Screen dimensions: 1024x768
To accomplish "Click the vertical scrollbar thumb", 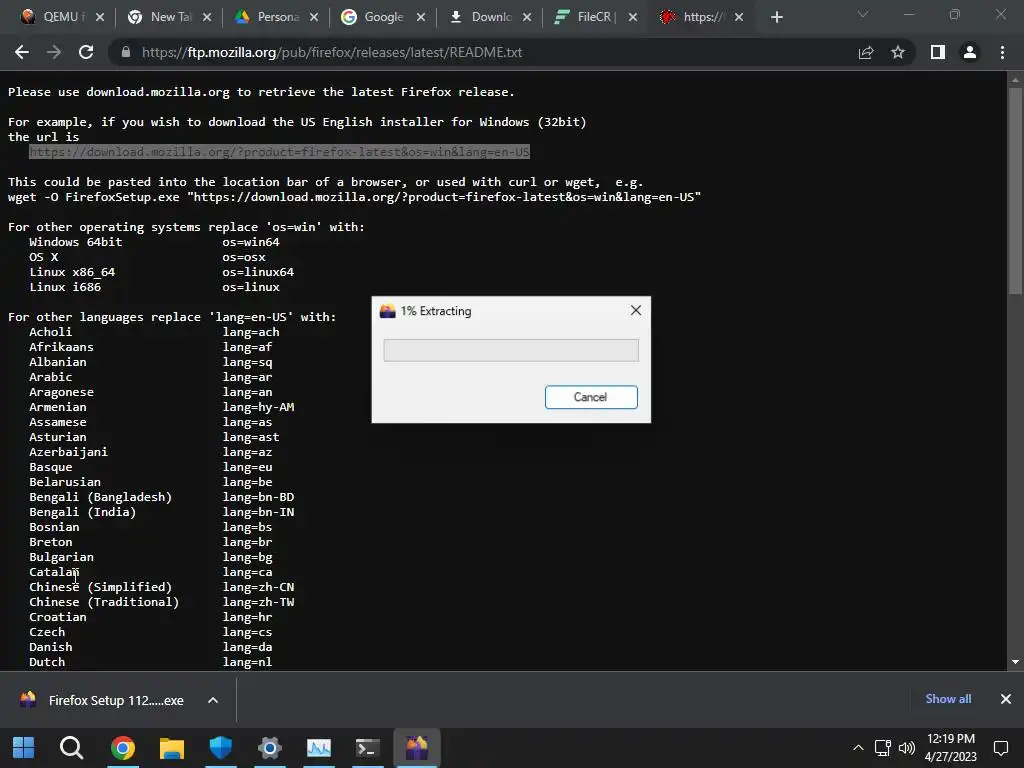I will click(x=1015, y=189).
